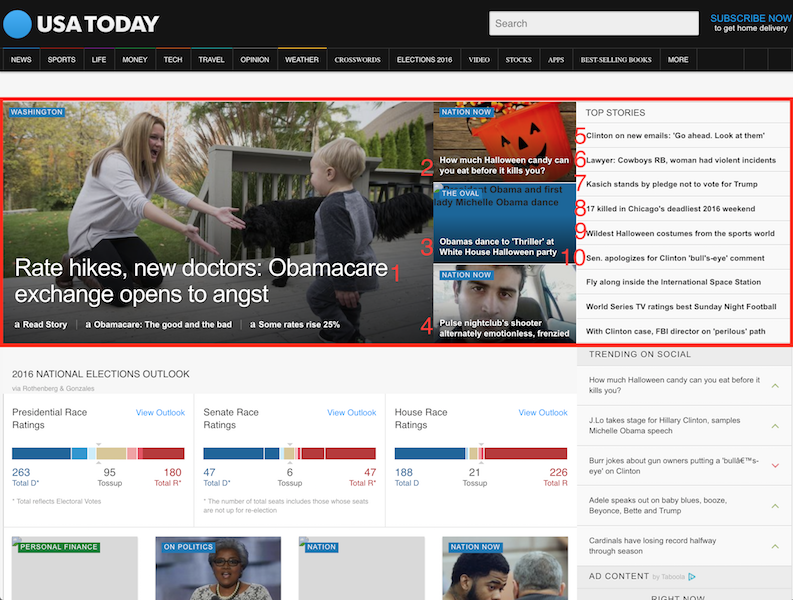Click View Outlook for Presidential Race Ratings
This screenshot has height=600, width=793.
coord(160,413)
